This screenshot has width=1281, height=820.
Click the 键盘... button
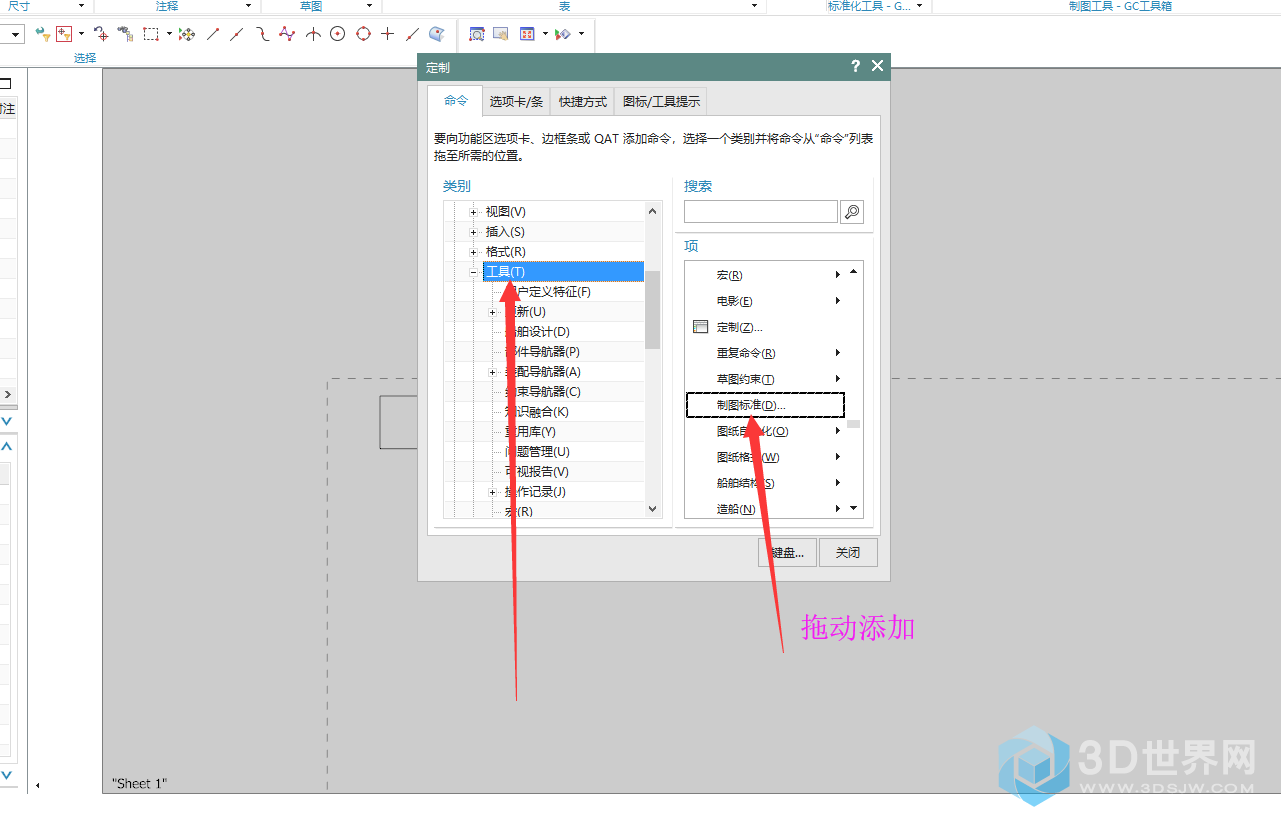[x=787, y=552]
